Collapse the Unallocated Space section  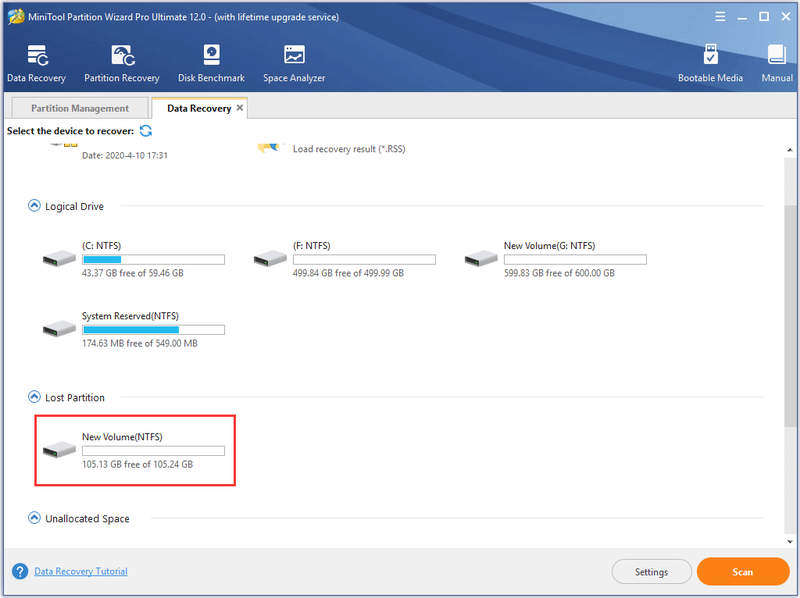coord(34,518)
